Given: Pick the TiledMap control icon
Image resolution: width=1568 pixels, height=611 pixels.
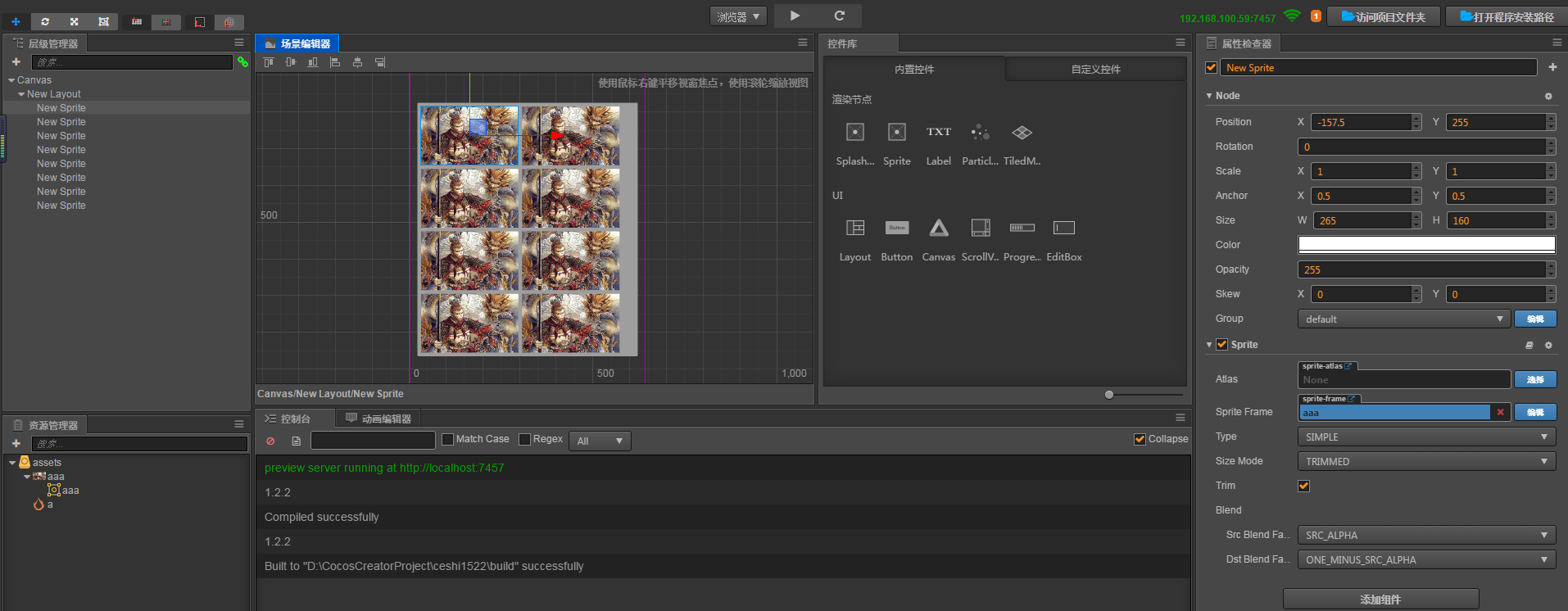Looking at the screenshot, I should point(1021,133).
